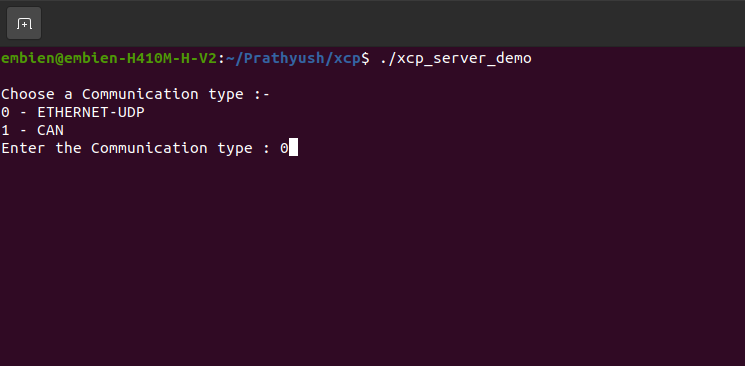The height and width of the screenshot is (366, 745).
Task: Click Communication in the Choose line
Action: [140, 94]
